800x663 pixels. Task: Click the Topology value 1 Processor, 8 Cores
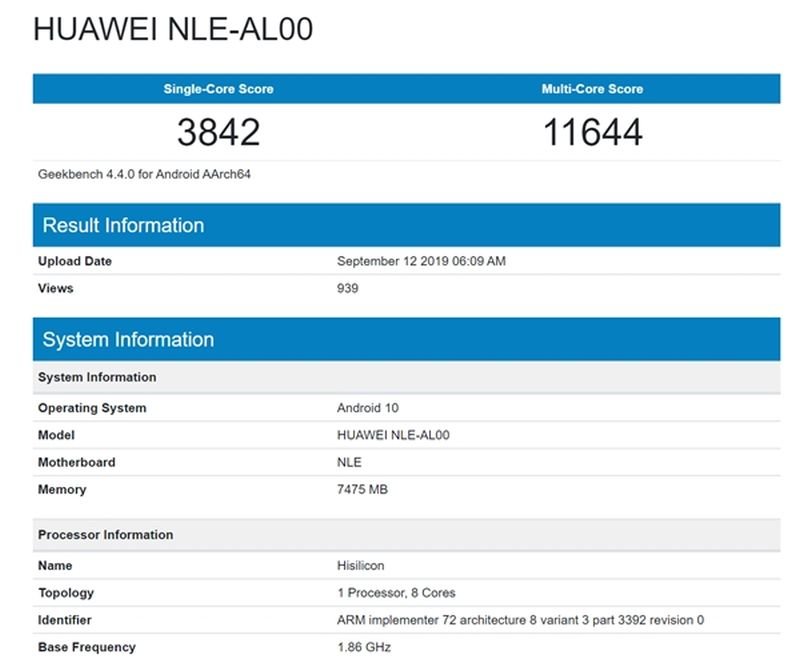pyautogui.click(x=396, y=593)
